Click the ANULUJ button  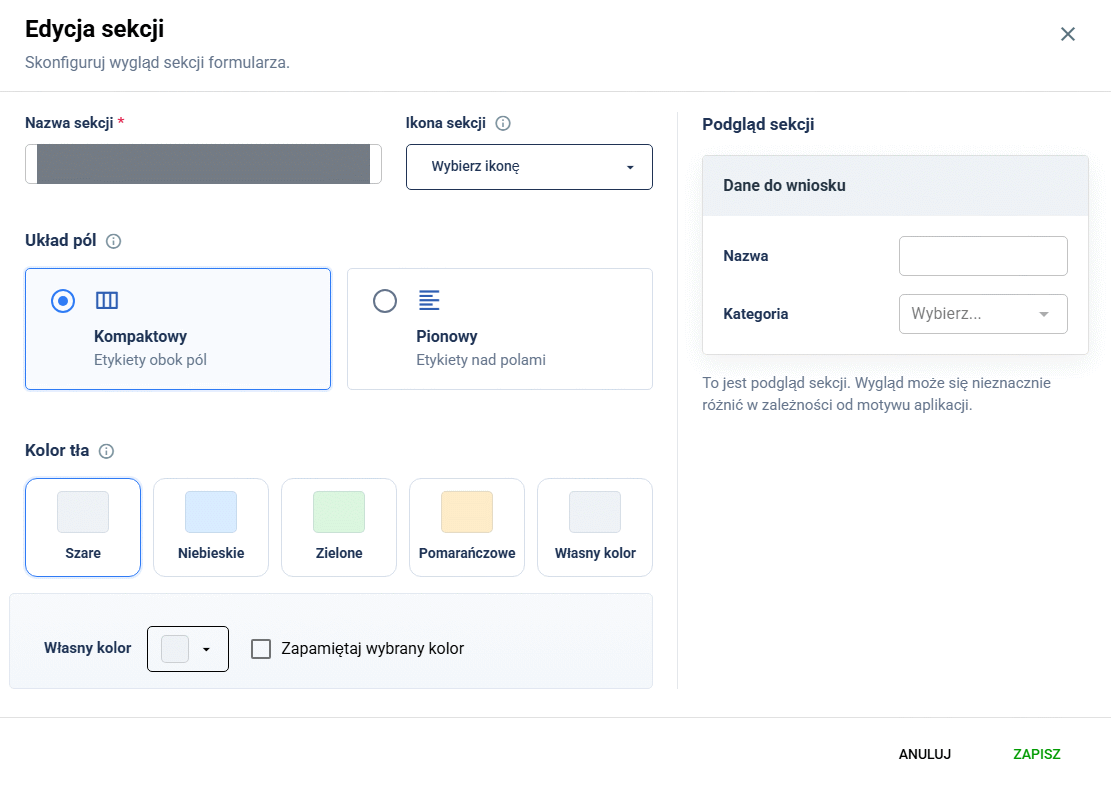click(x=925, y=754)
